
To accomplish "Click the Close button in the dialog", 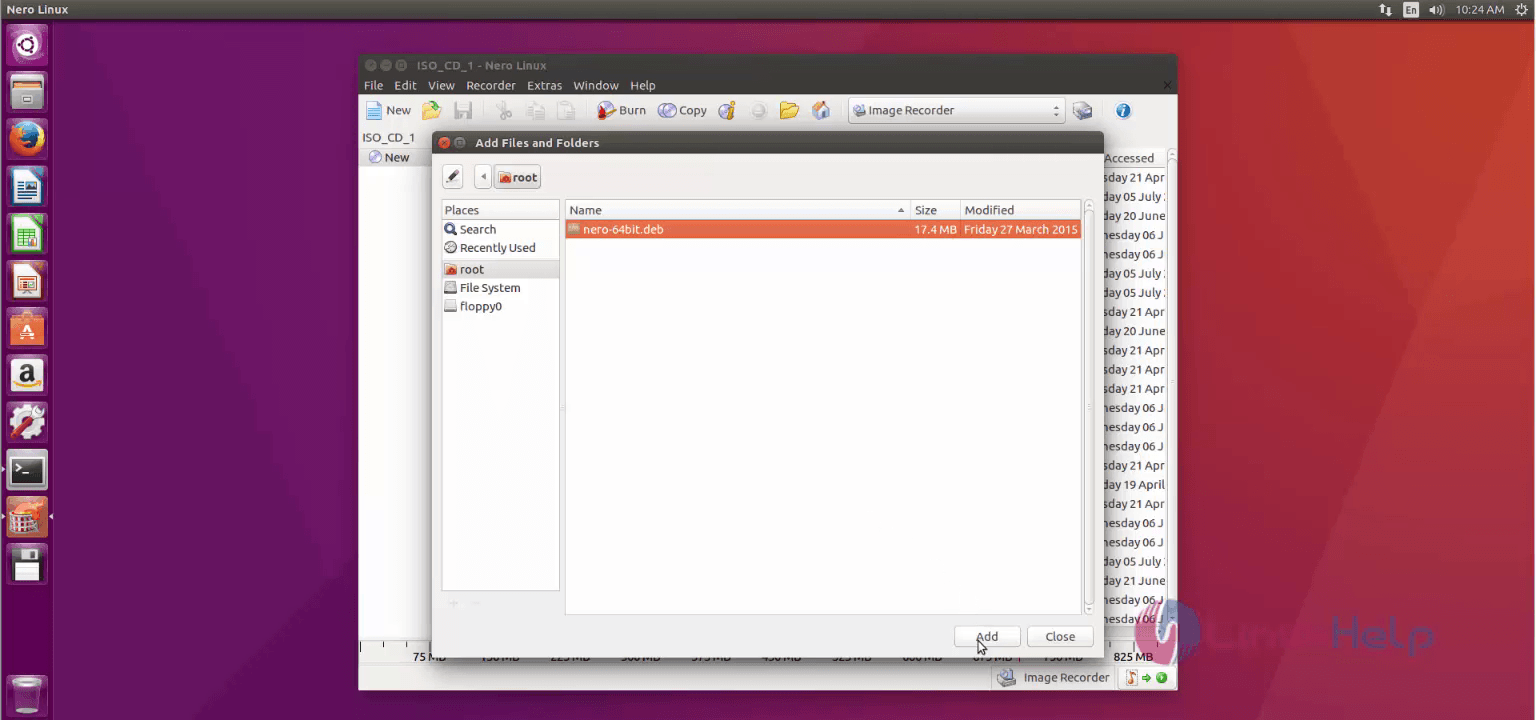I will tap(1060, 637).
